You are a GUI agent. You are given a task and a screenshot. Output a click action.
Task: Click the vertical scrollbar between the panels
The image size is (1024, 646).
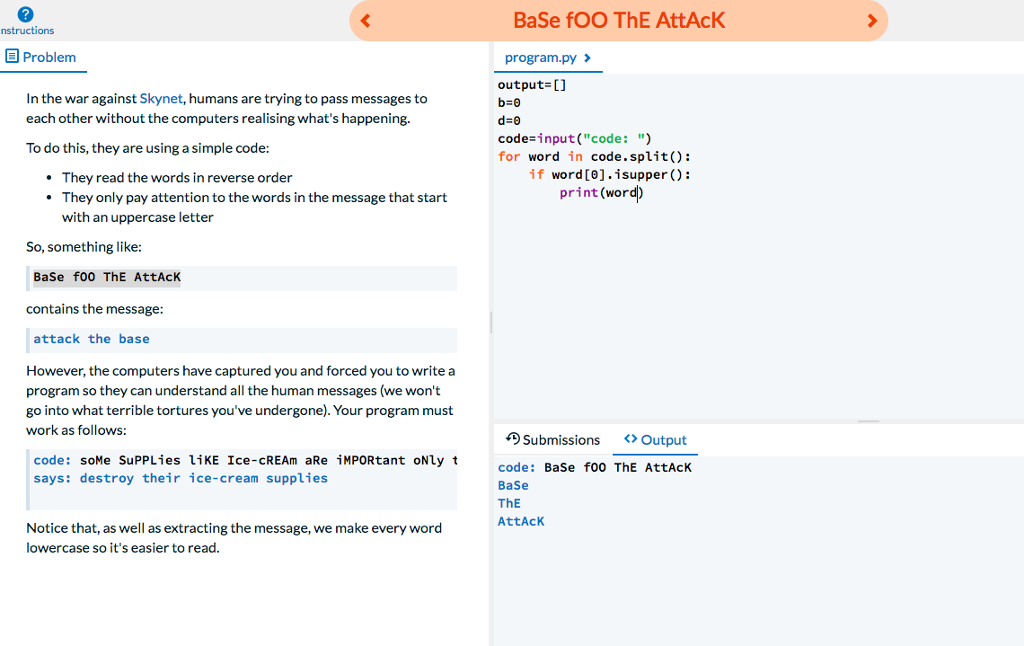point(489,322)
